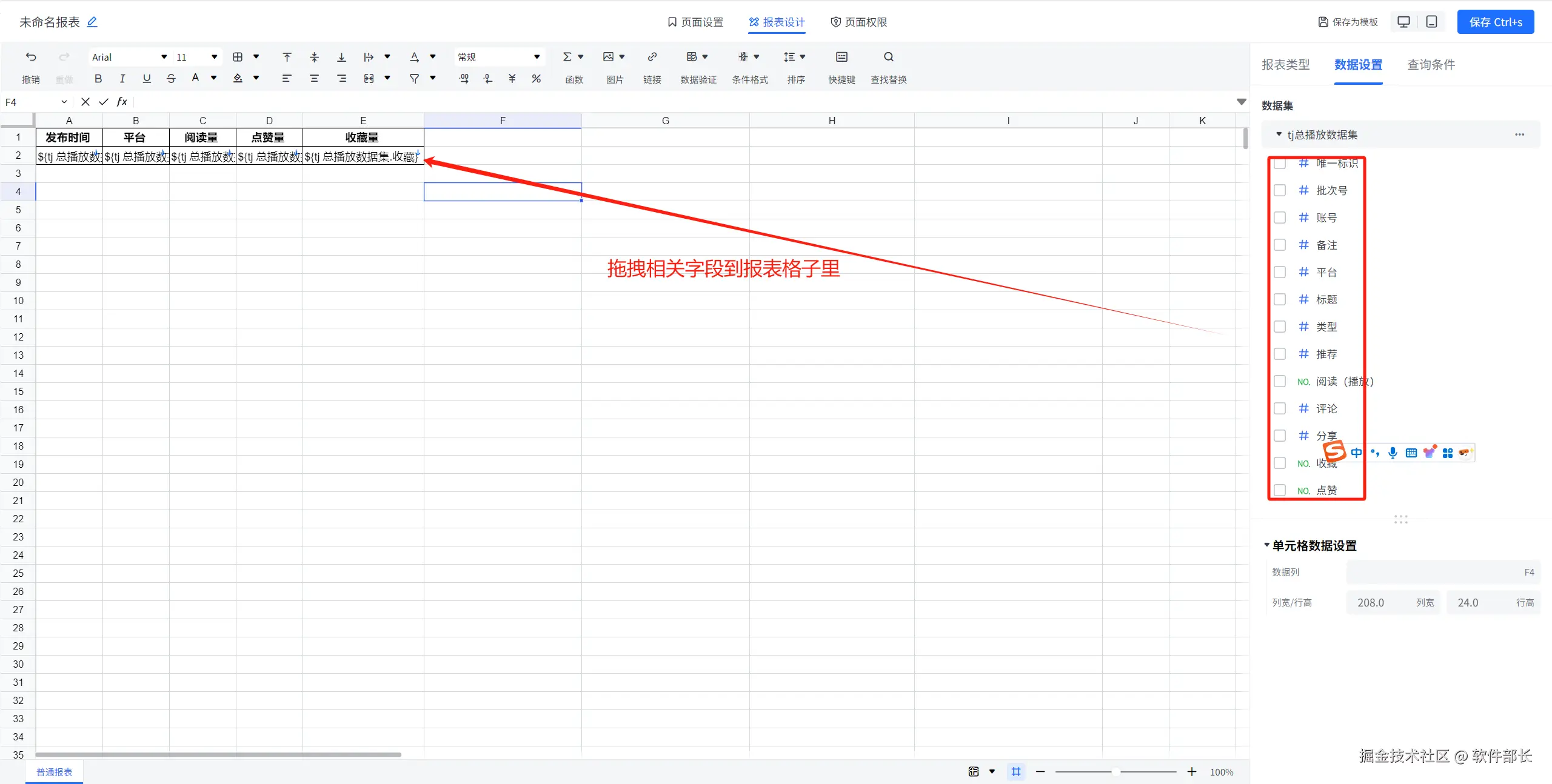Click 保存为模板 button
This screenshot has width=1552, height=784.
click(x=1348, y=22)
